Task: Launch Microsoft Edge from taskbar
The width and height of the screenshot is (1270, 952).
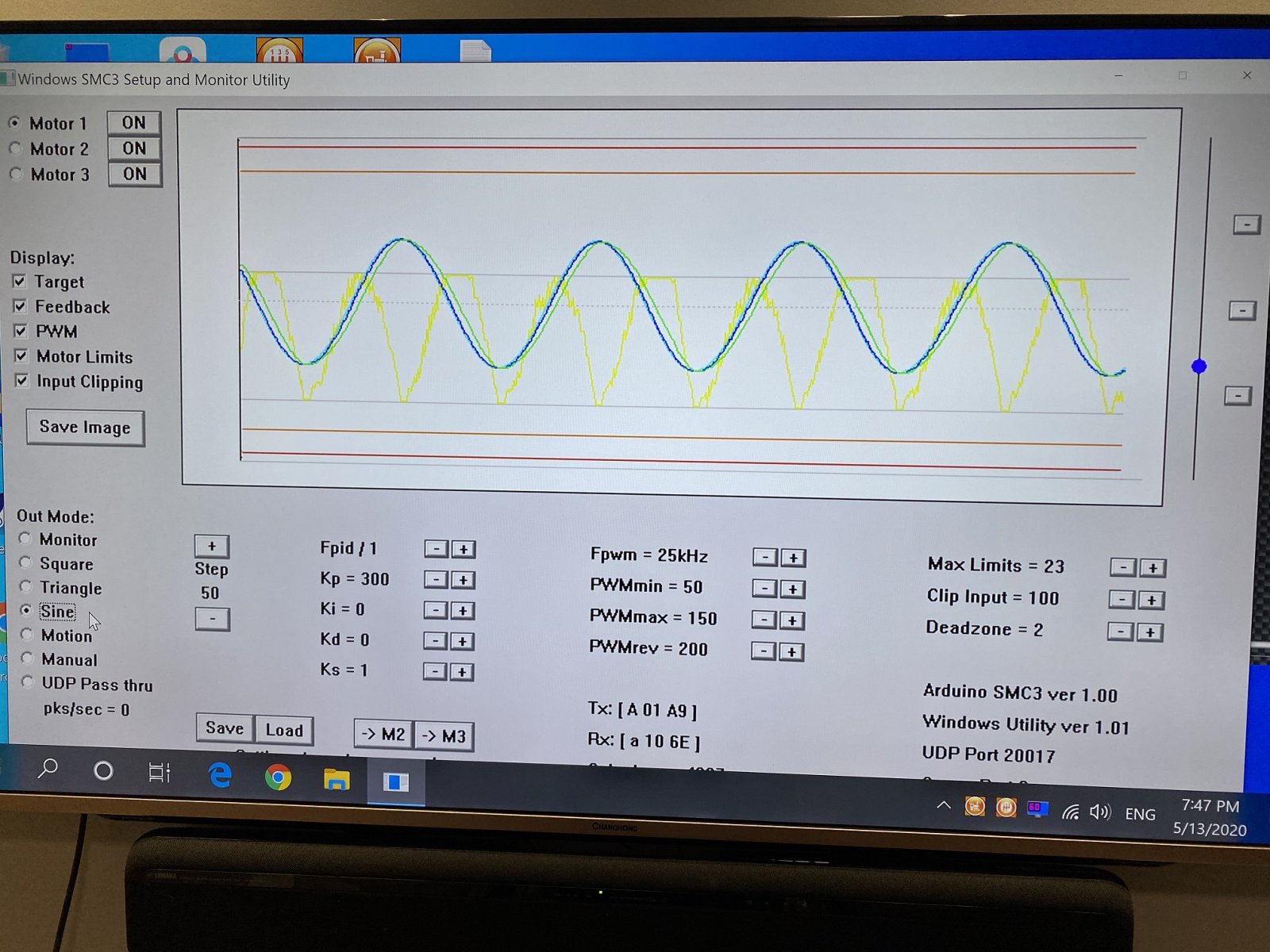Action: [x=220, y=775]
